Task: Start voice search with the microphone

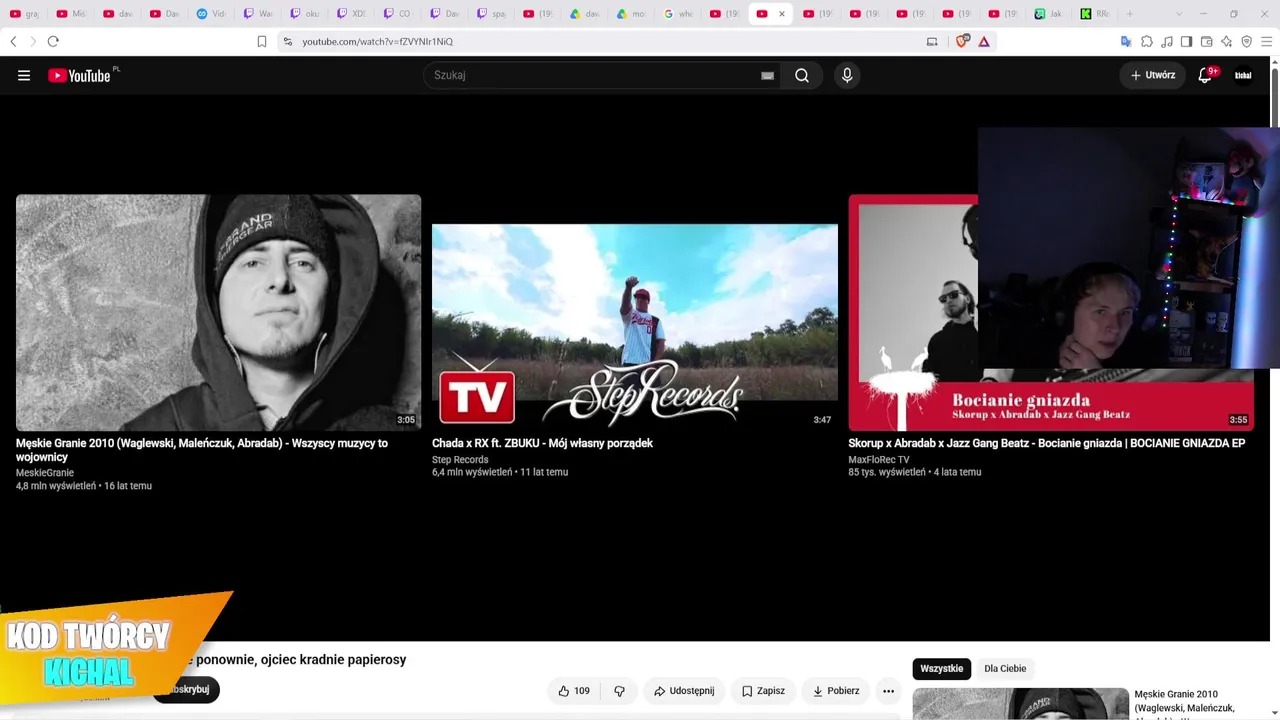Action: (847, 75)
